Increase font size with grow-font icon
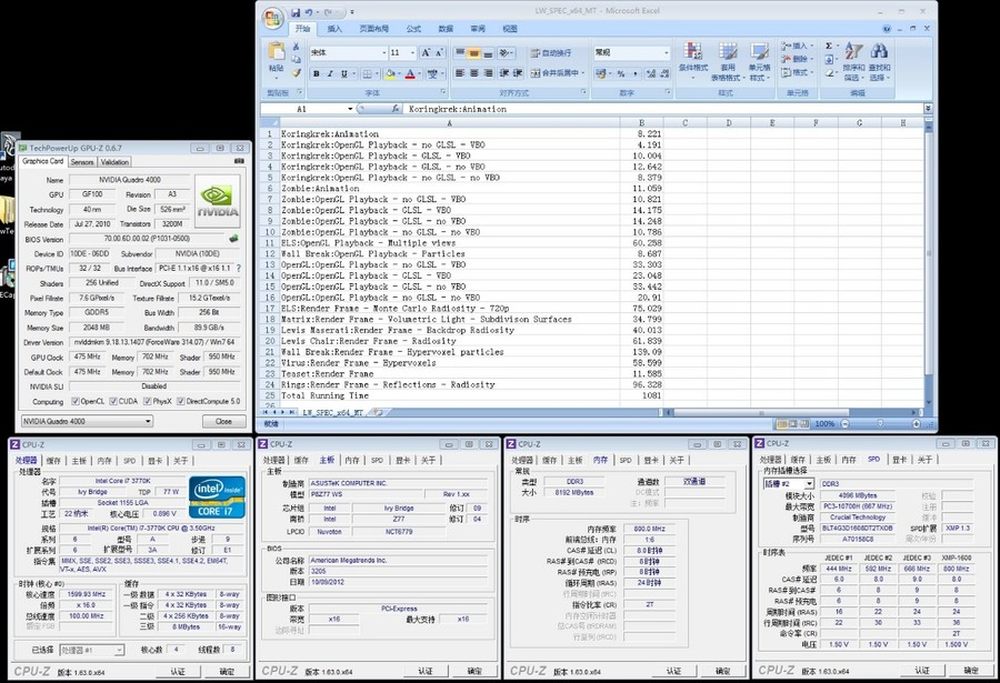Screen dimensions: 1000x683 (425, 52)
